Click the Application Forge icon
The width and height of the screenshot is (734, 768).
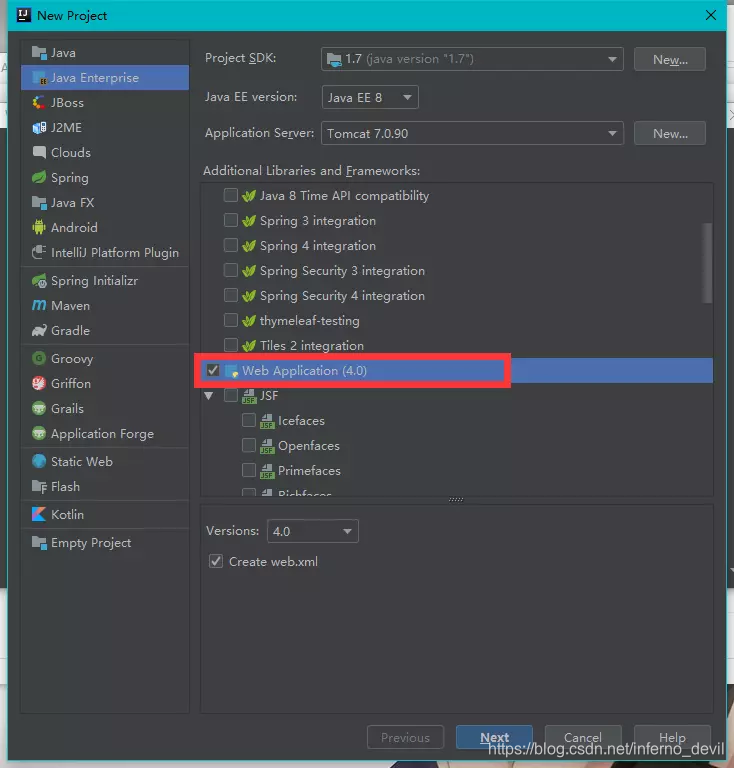[x=39, y=433]
